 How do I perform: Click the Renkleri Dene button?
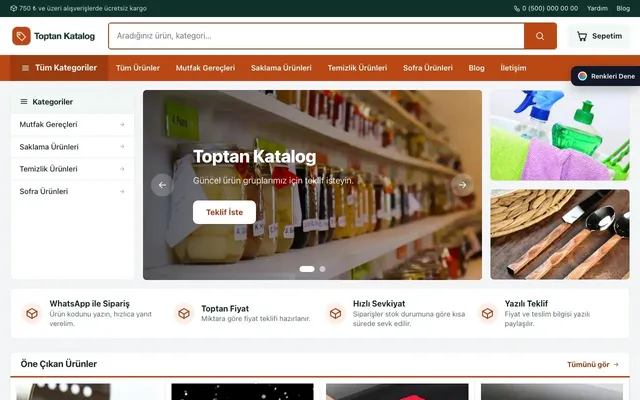606,76
